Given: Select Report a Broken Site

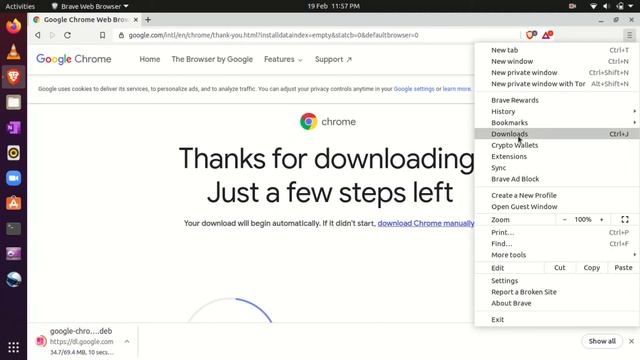Looking at the screenshot, I should 557,292.
